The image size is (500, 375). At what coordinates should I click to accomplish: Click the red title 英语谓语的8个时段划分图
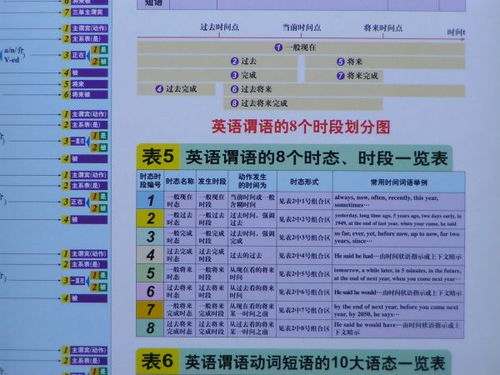(301, 127)
